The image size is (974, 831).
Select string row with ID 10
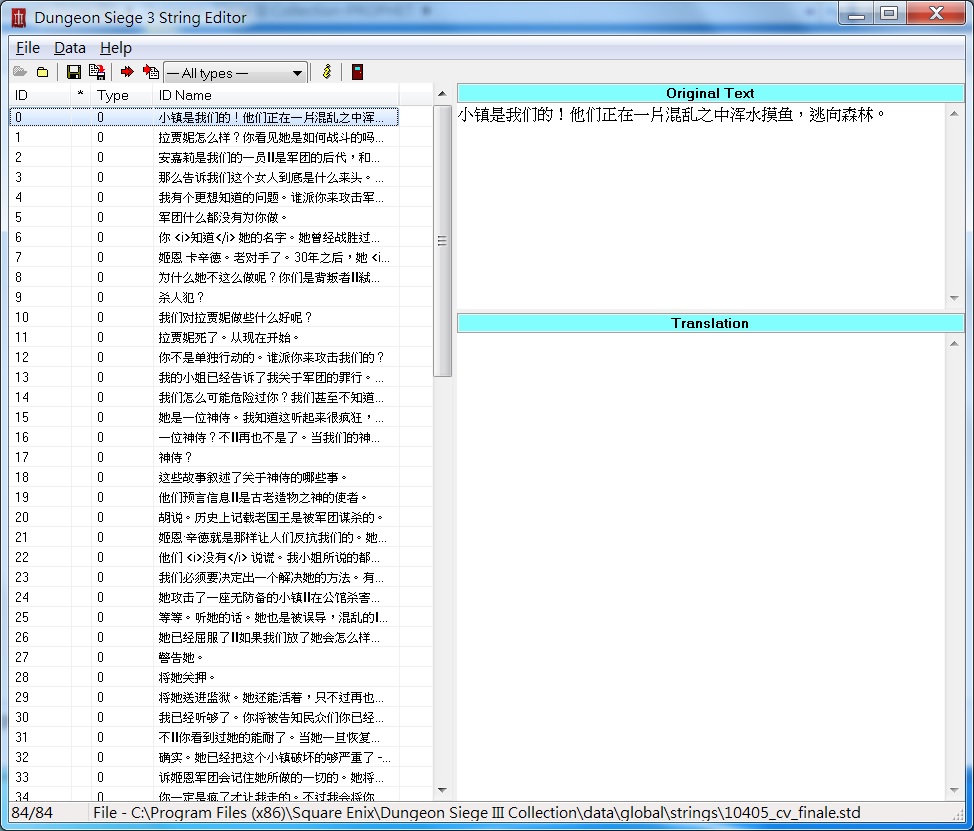pyautogui.click(x=204, y=317)
